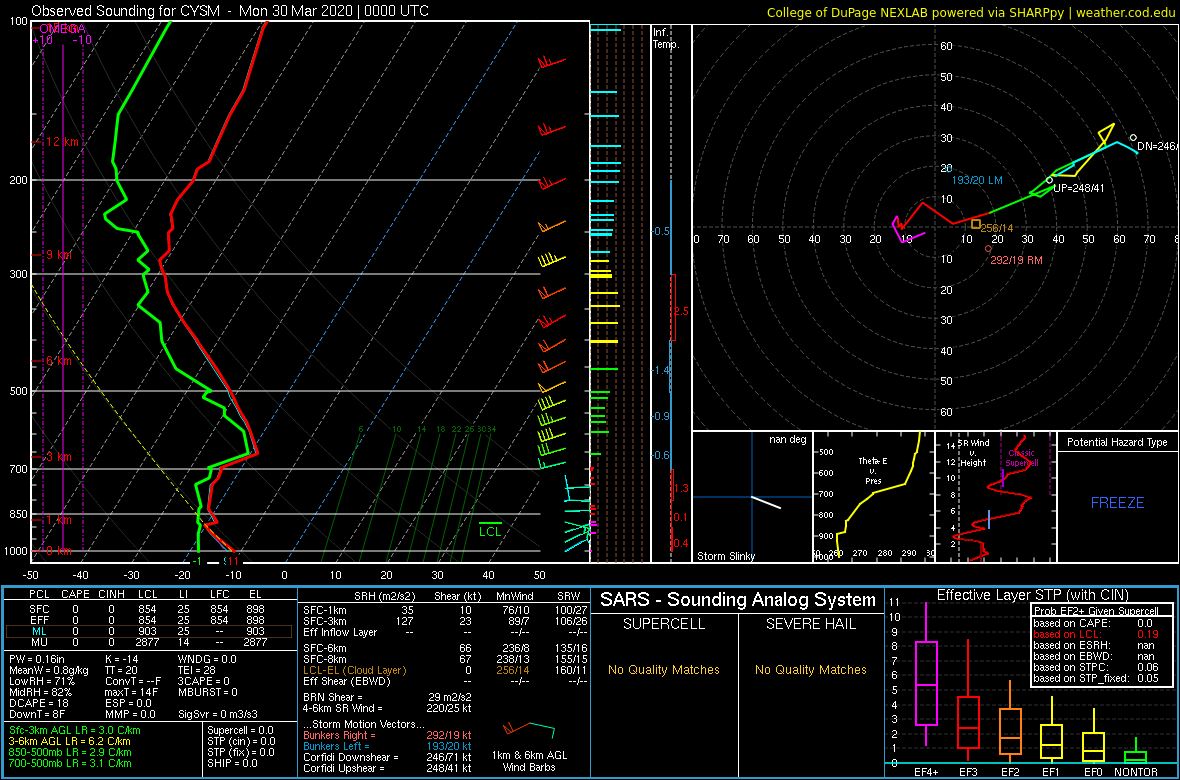
Task: Click the 'Bunkers Right =' storm motion line
Action: (x=387, y=735)
